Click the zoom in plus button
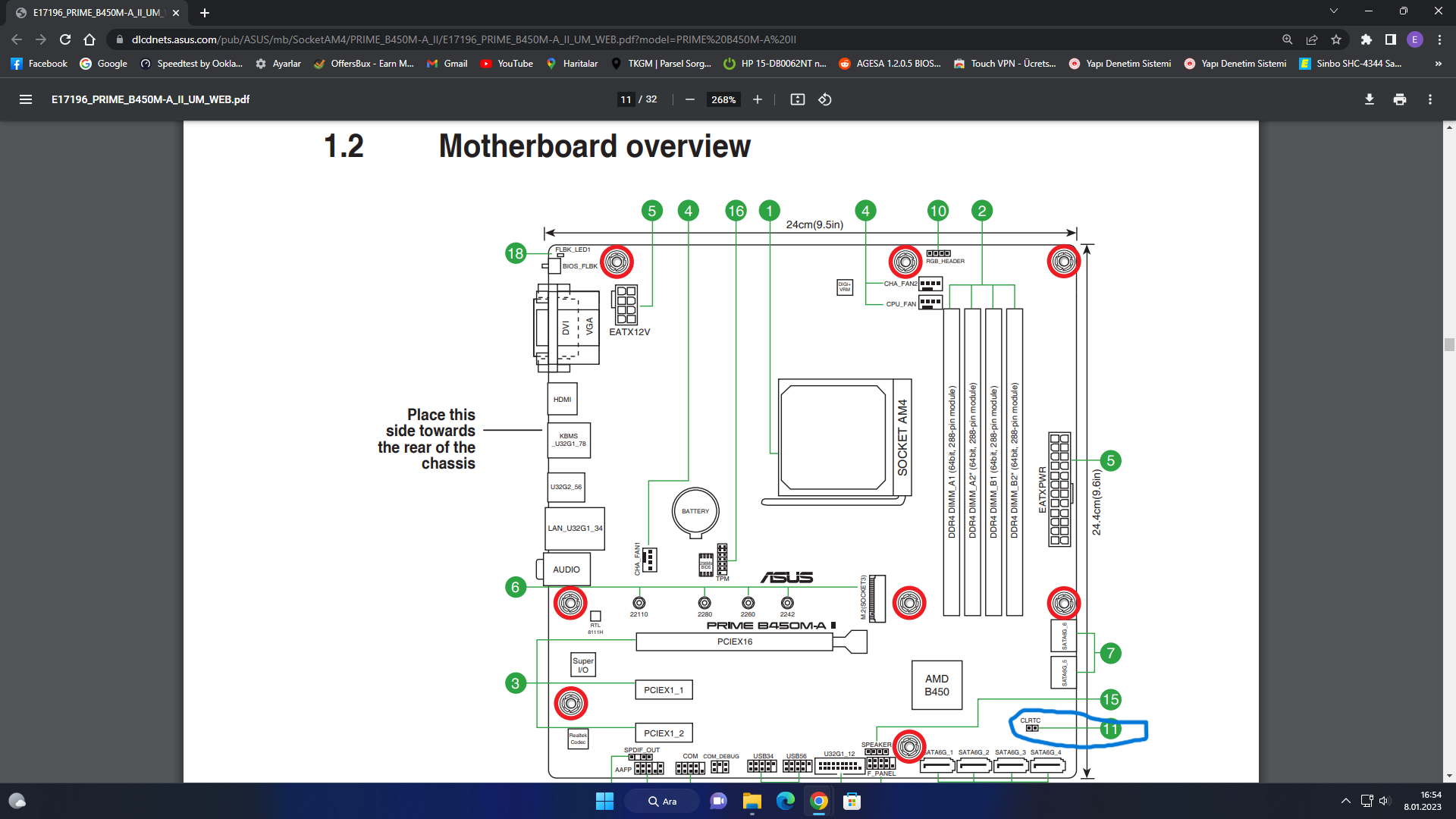The image size is (1456, 819). click(x=757, y=99)
